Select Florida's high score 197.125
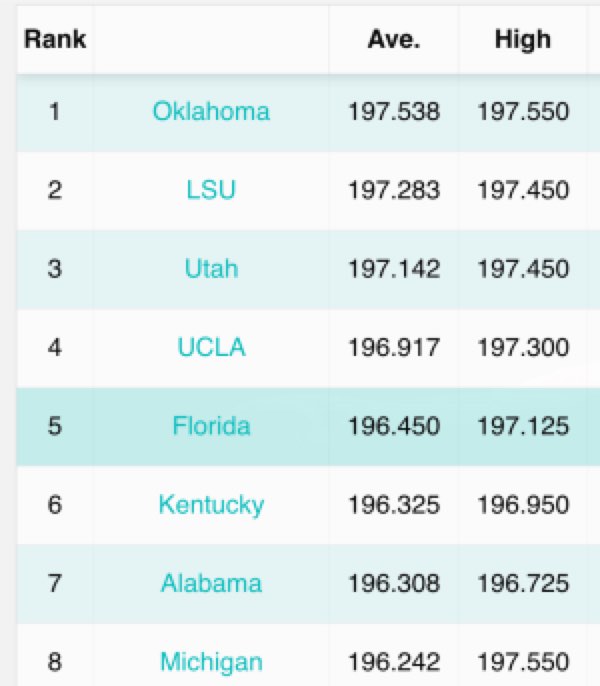 (x=523, y=426)
